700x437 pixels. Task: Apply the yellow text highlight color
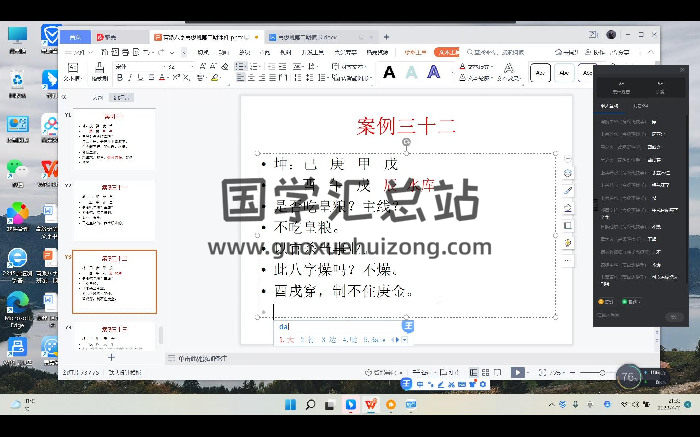click(215, 78)
